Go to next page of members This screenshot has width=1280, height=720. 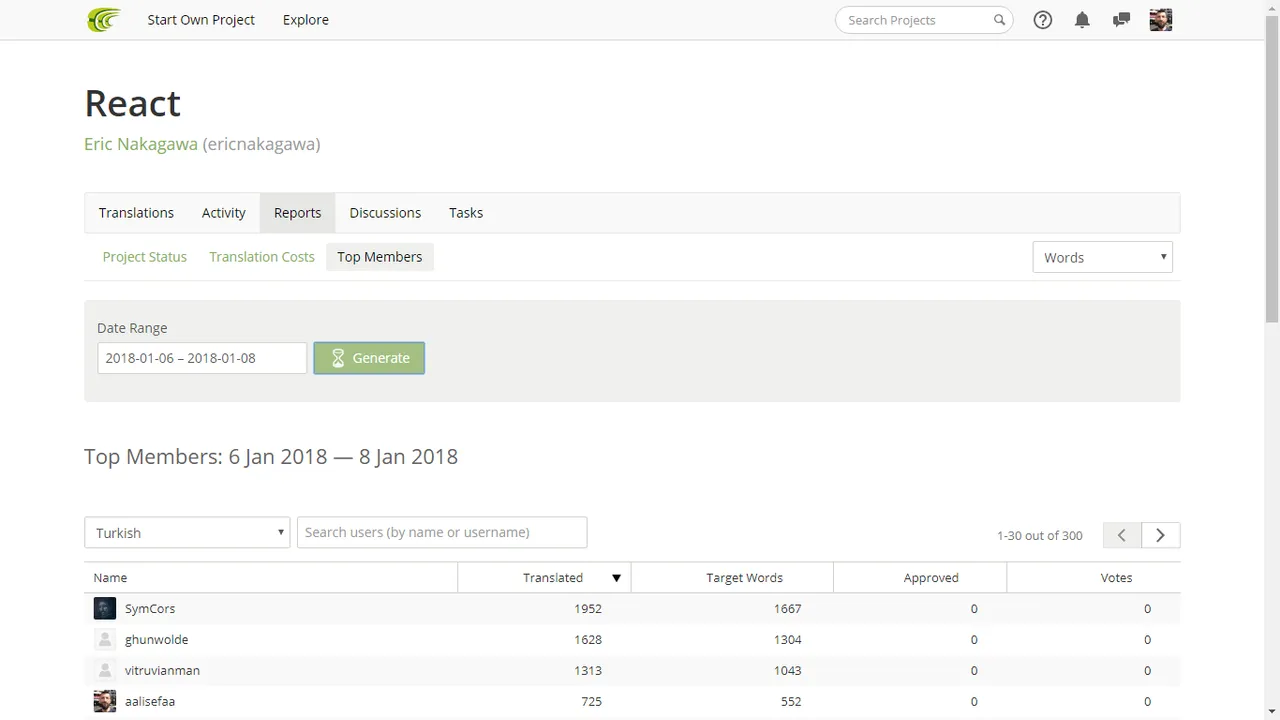click(x=1161, y=535)
